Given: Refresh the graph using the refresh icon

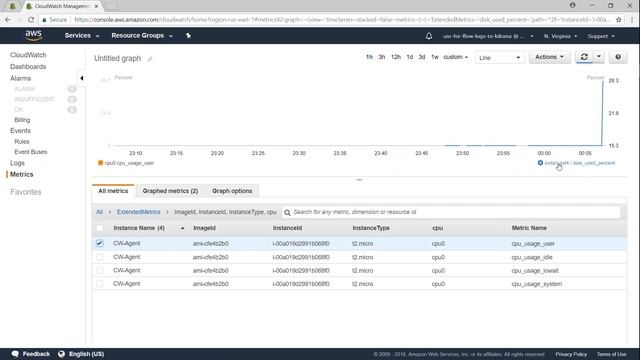Looking at the screenshot, I should click(x=584, y=57).
